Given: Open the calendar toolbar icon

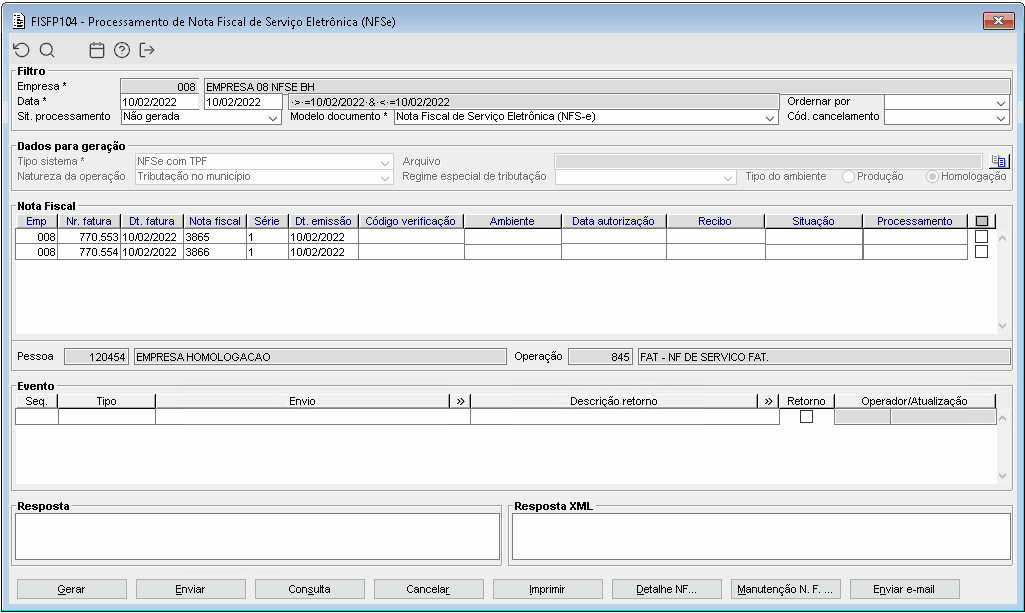Looking at the screenshot, I should (x=97, y=50).
